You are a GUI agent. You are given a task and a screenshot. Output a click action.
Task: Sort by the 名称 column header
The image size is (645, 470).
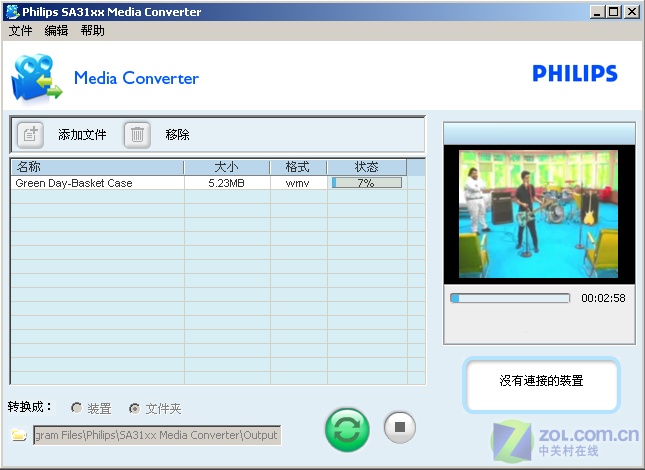97,167
